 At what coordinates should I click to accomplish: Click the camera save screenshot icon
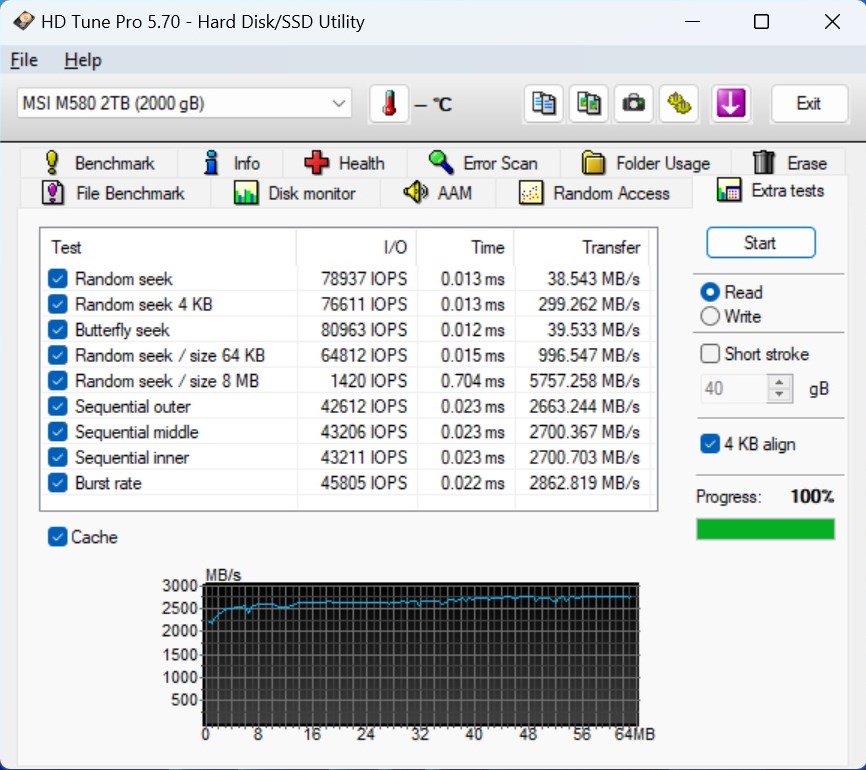(x=633, y=103)
